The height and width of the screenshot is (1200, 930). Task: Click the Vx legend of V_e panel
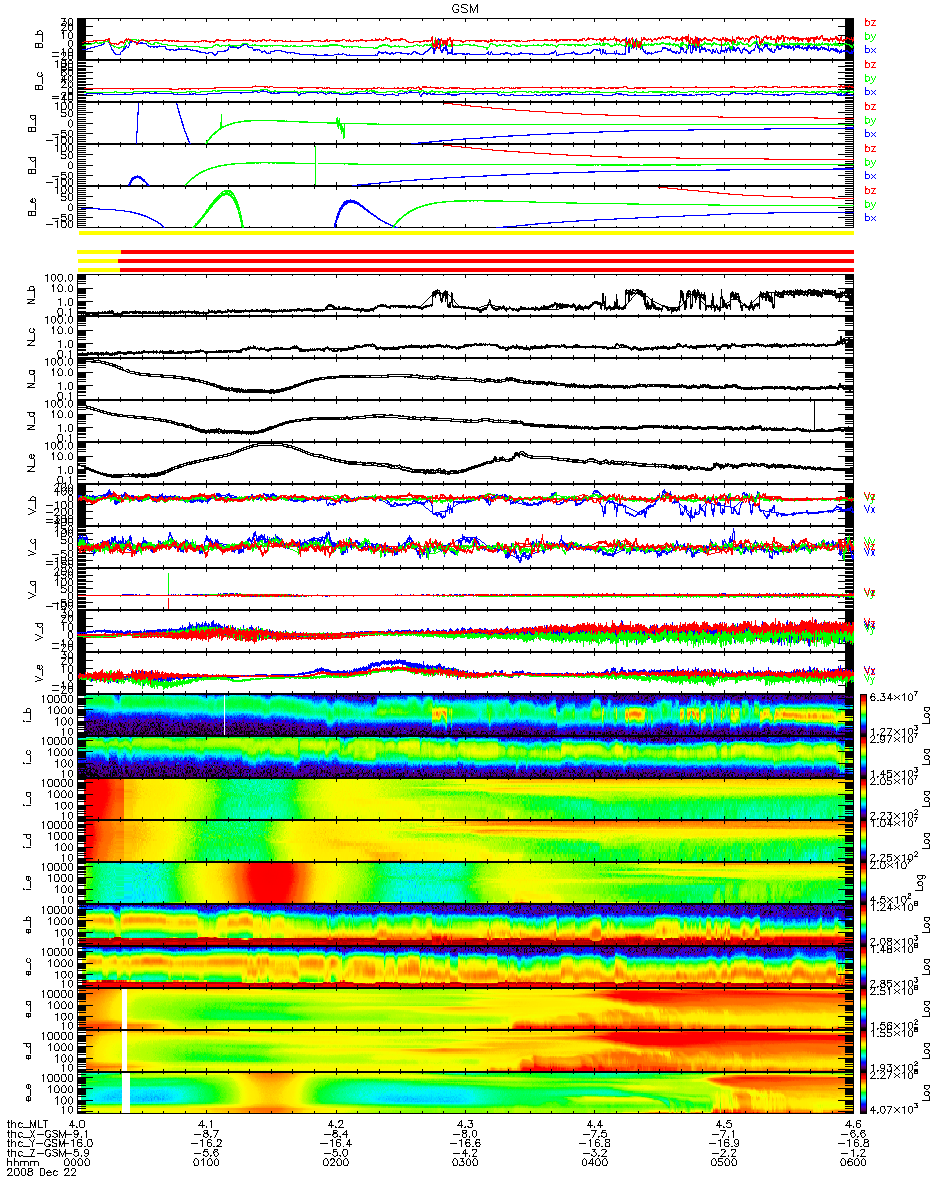point(871,670)
